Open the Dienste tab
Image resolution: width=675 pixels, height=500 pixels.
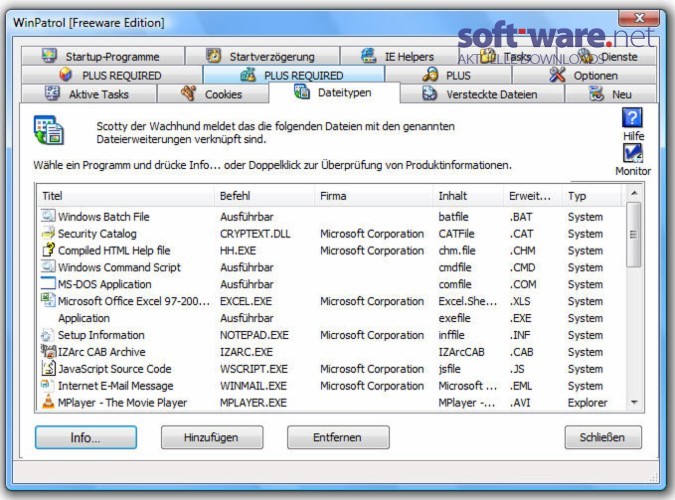[608, 56]
